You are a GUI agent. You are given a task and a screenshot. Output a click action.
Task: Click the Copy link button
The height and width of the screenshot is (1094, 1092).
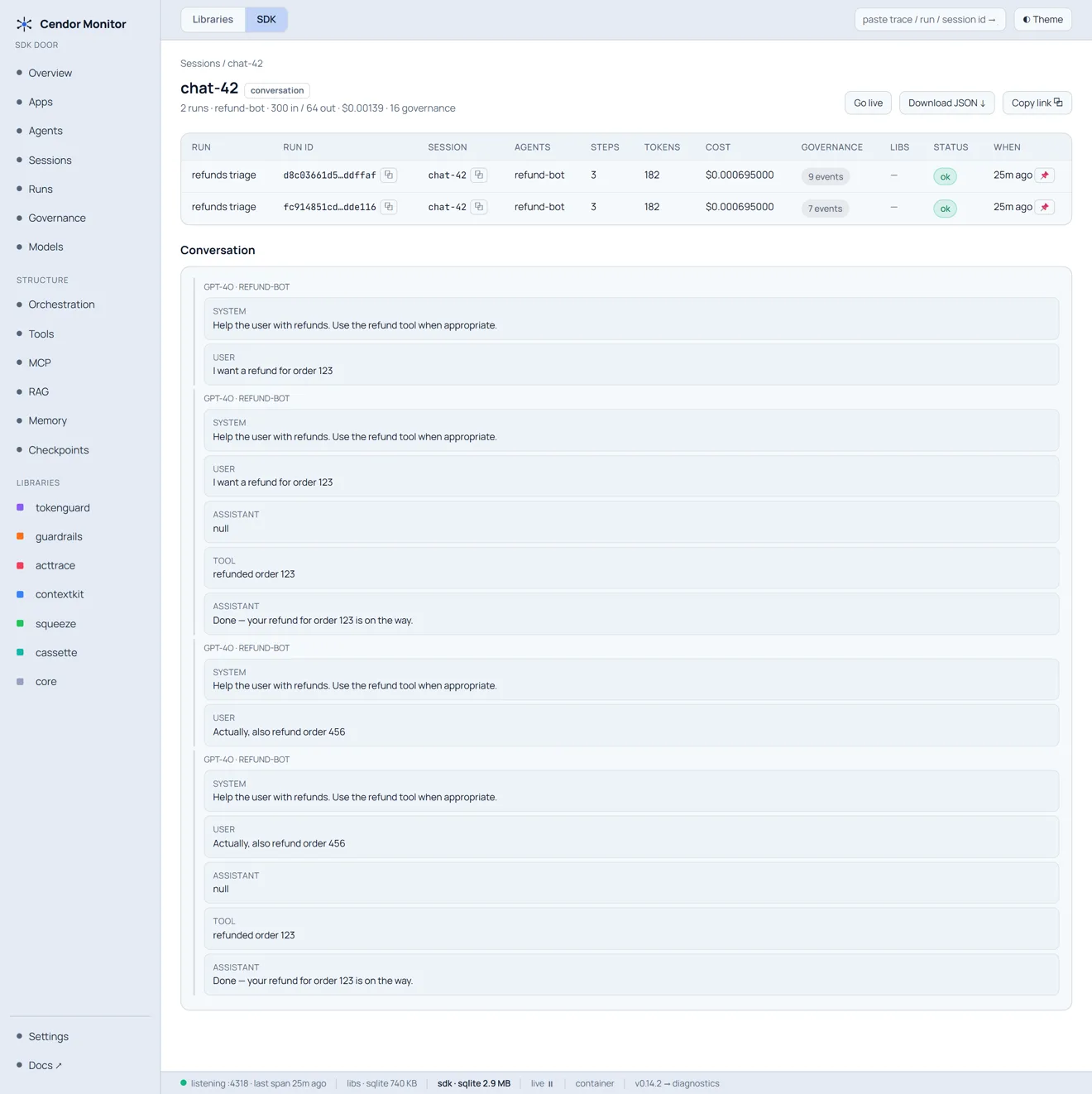pos(1037,103)
